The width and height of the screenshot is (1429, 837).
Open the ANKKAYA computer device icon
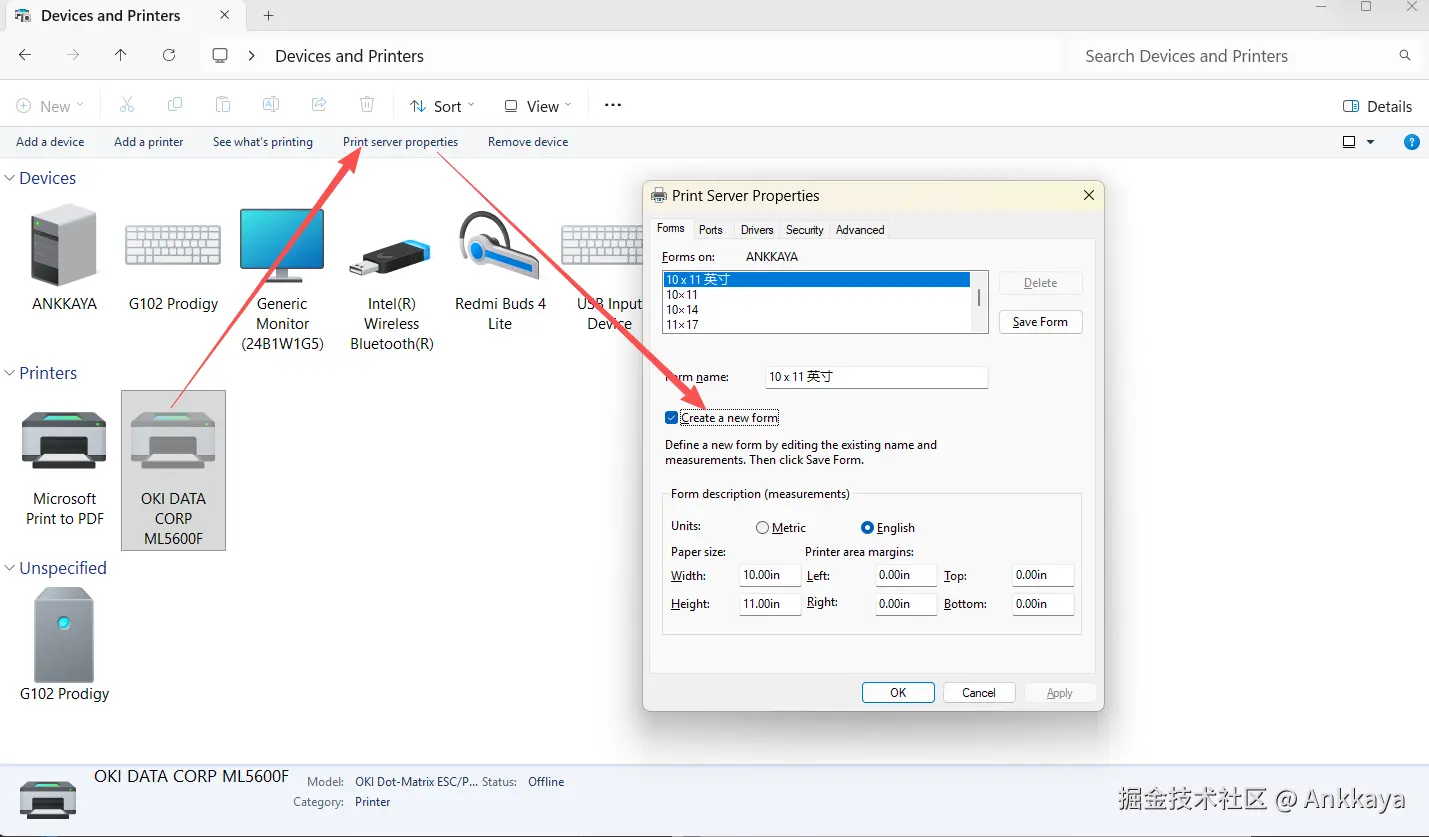64,246
